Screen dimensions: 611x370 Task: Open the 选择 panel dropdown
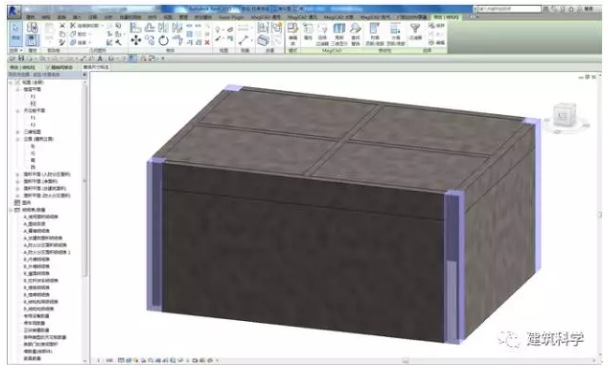[x=16, y=51]
